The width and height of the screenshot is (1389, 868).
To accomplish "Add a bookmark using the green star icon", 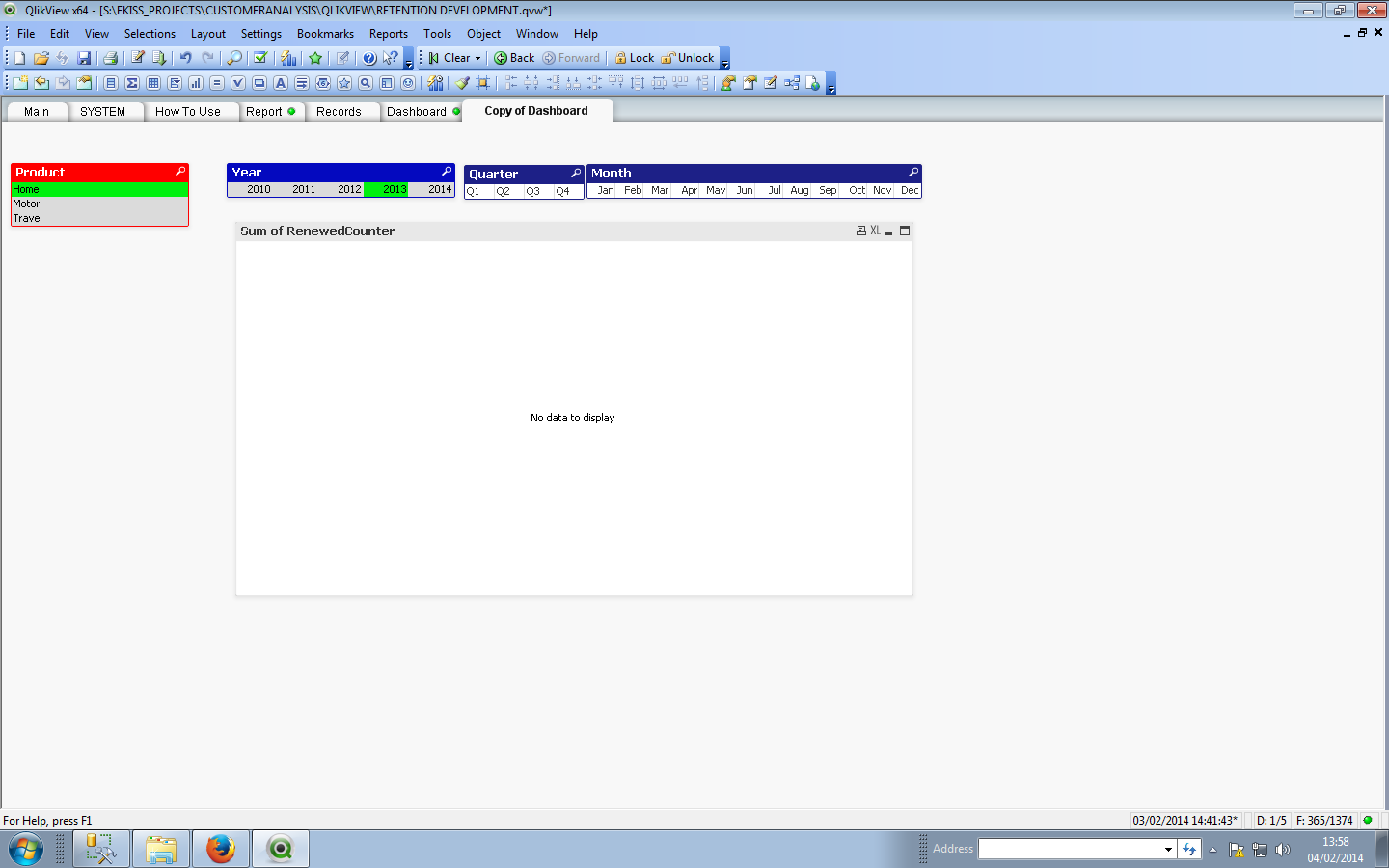I will coord(315,58).
